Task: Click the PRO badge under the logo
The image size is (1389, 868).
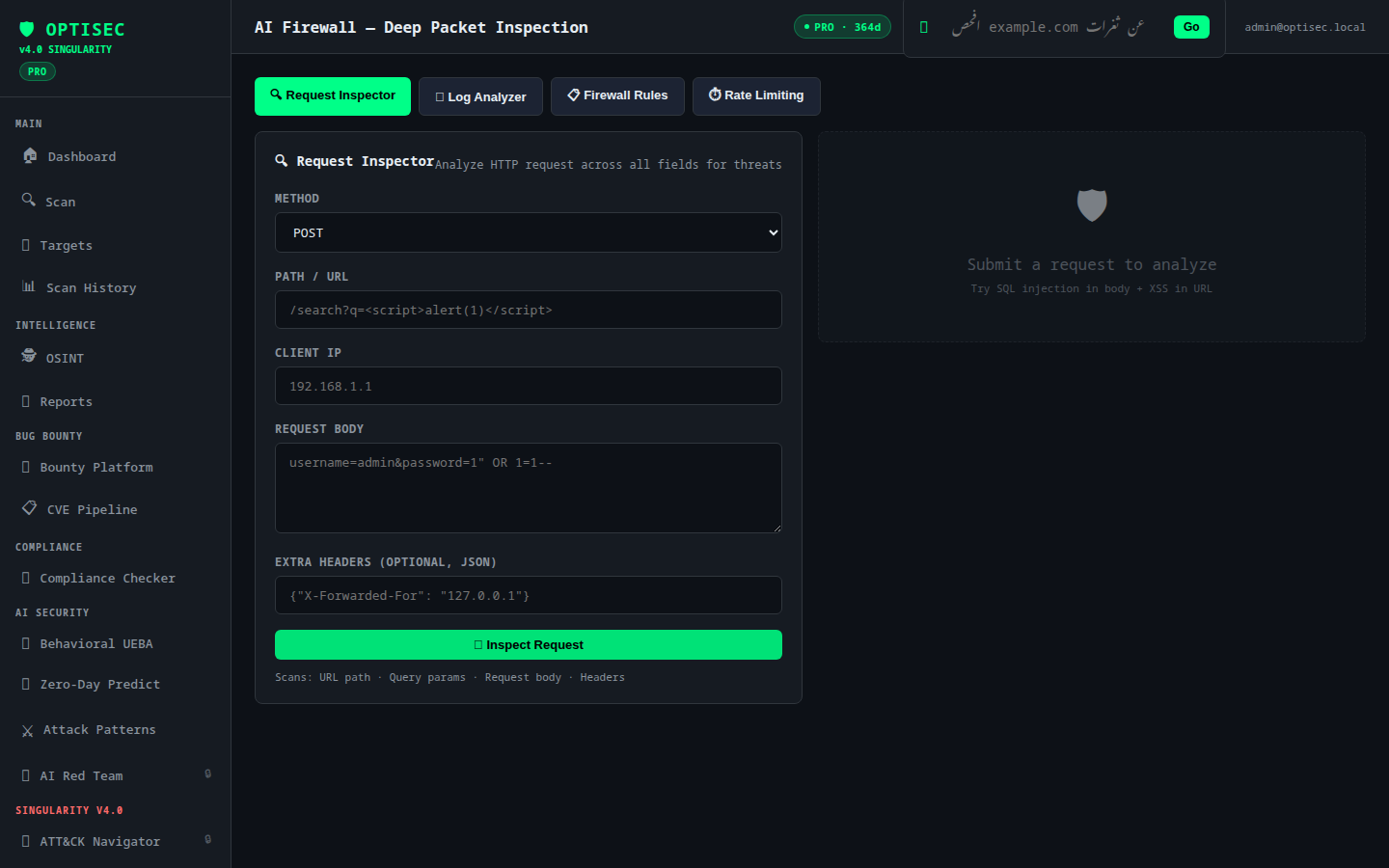Action: [38, 71]
